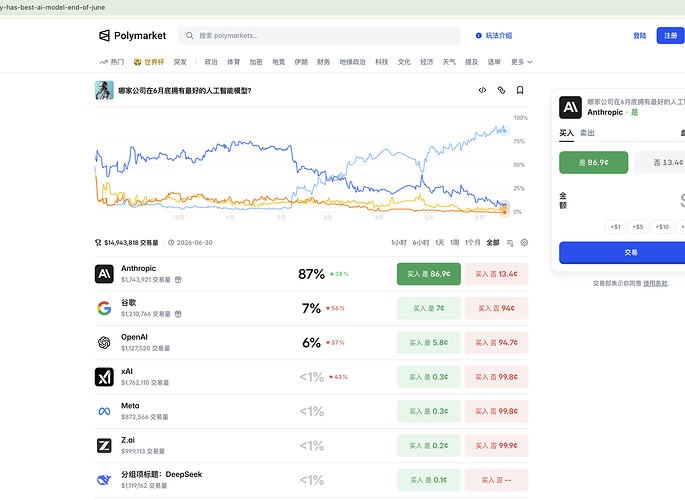Click 买入 否 13.4¢ for Anthropic
Image resolution: width=685 pixels, height=500 pixels.
click(496, 274)
